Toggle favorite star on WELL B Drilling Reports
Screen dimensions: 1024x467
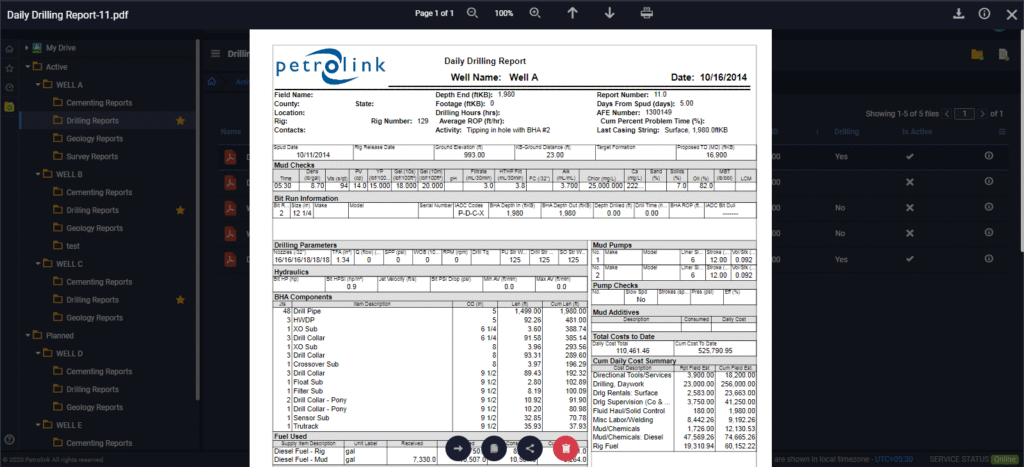tap(180, 211)
